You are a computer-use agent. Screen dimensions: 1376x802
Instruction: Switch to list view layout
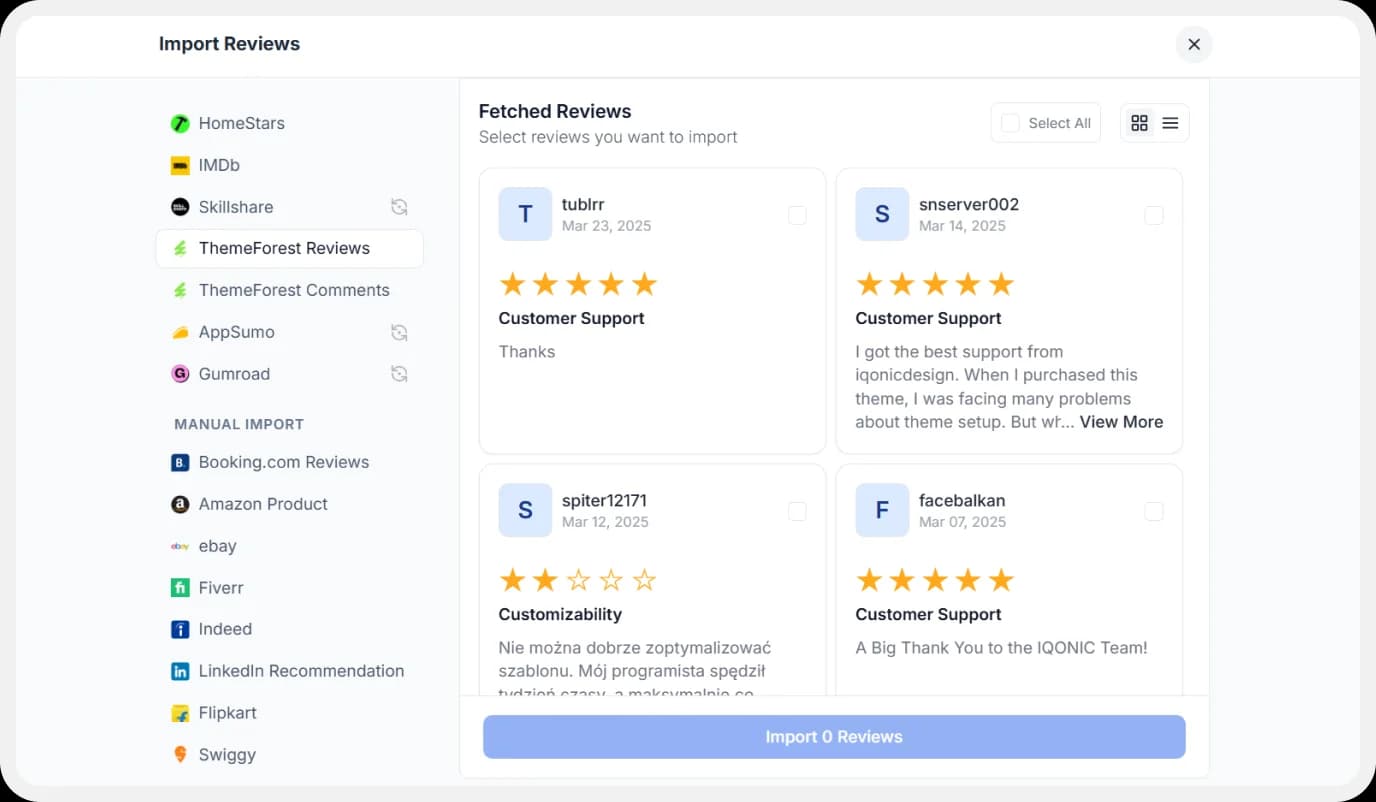[1170, 122]
